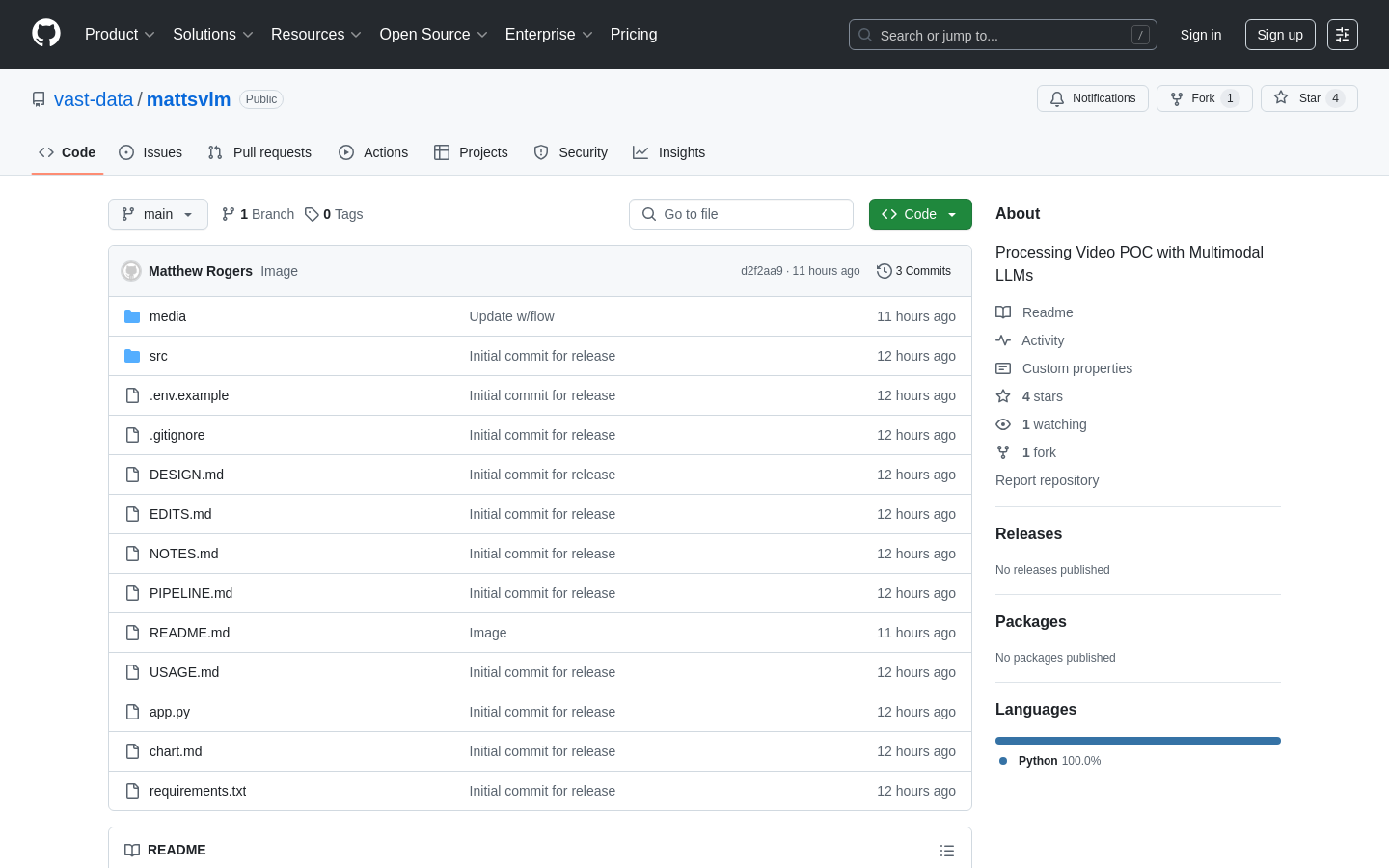
Task: Open the .env.example file
Action: point(189,395)
